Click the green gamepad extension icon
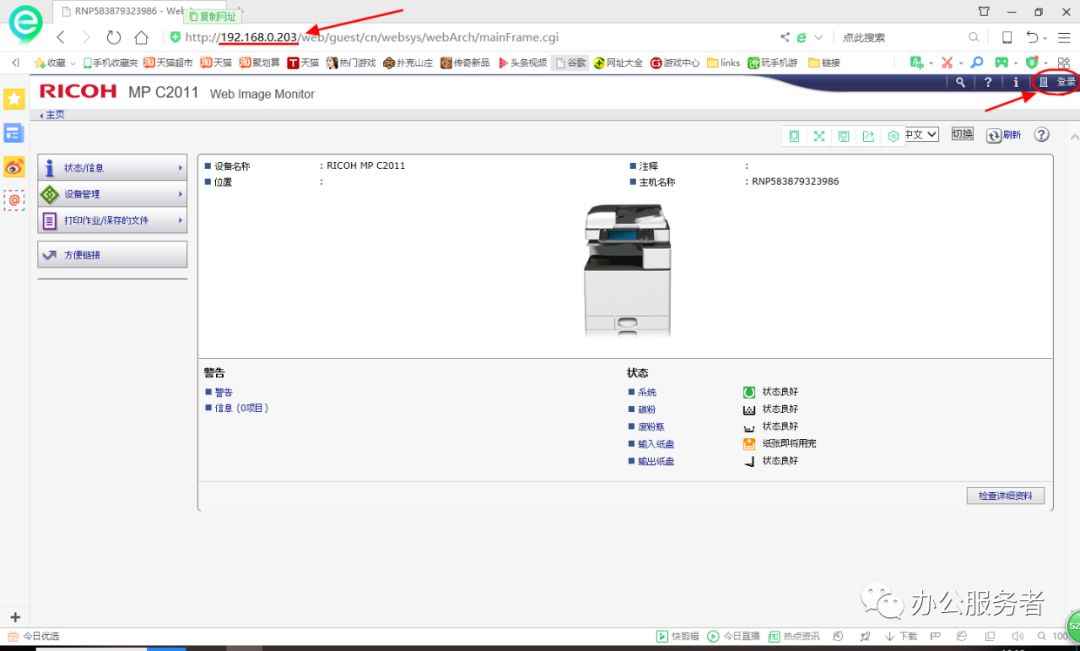1080x651 pixels. pyautogui.click(x=1001, y=63)
